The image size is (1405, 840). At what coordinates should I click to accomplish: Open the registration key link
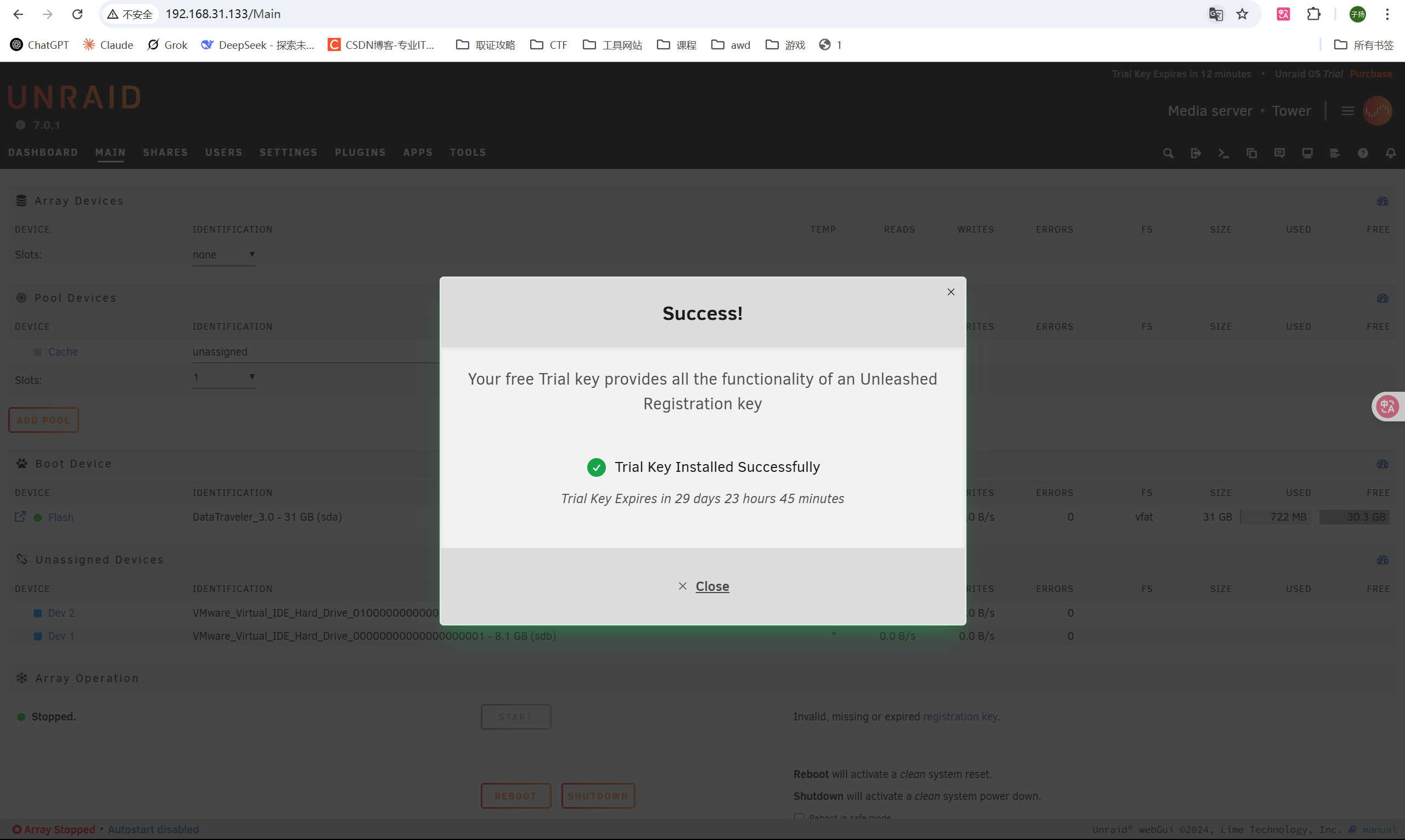pyautogui.click(x=960, y=717)
